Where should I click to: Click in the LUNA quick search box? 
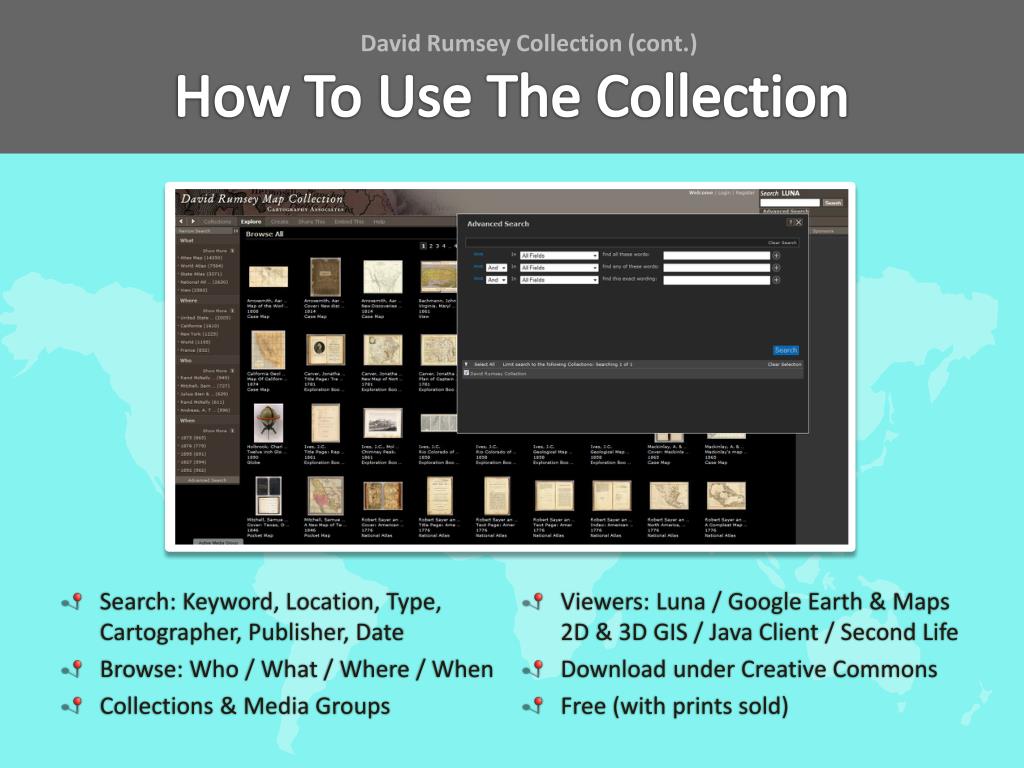(790, 203)
